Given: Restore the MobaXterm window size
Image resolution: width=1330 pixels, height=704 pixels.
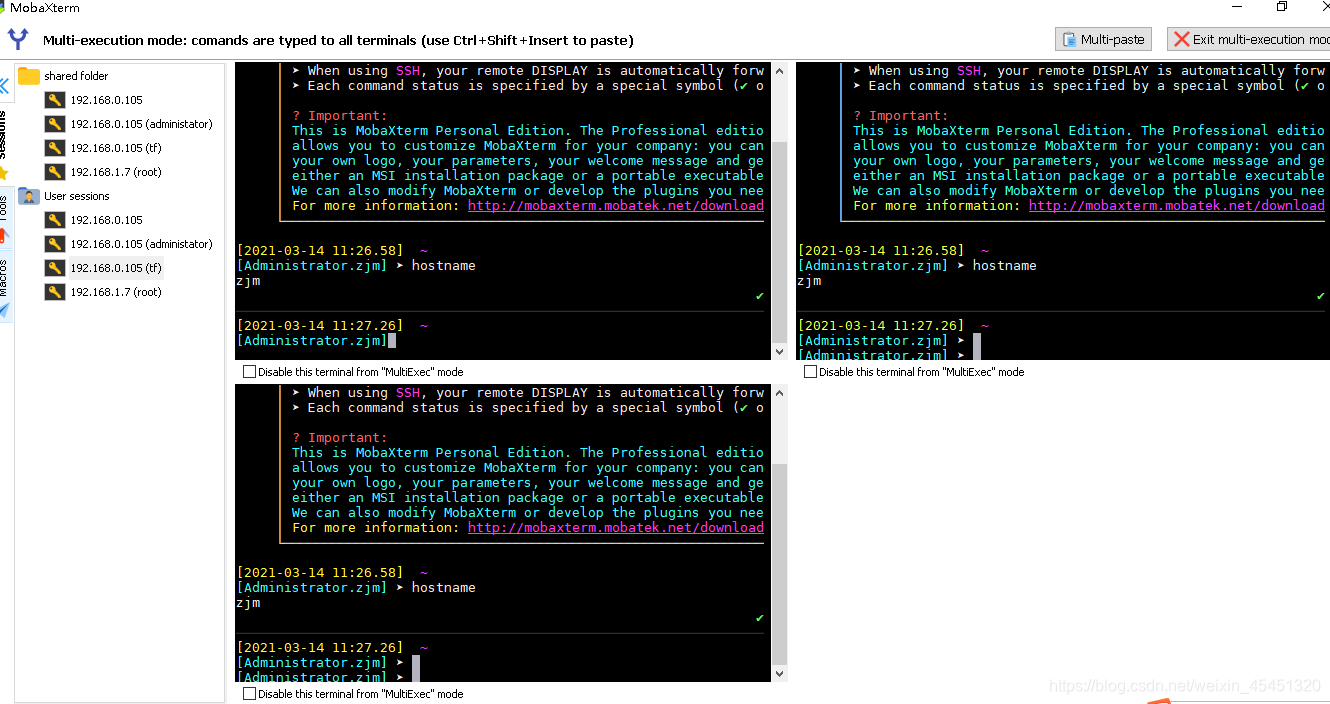Looking at the screenshot, I should (x=1282, y=7).
